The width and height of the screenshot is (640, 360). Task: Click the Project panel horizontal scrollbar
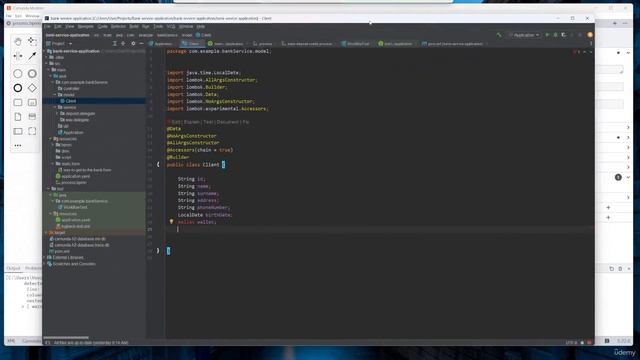coord(66,338)
